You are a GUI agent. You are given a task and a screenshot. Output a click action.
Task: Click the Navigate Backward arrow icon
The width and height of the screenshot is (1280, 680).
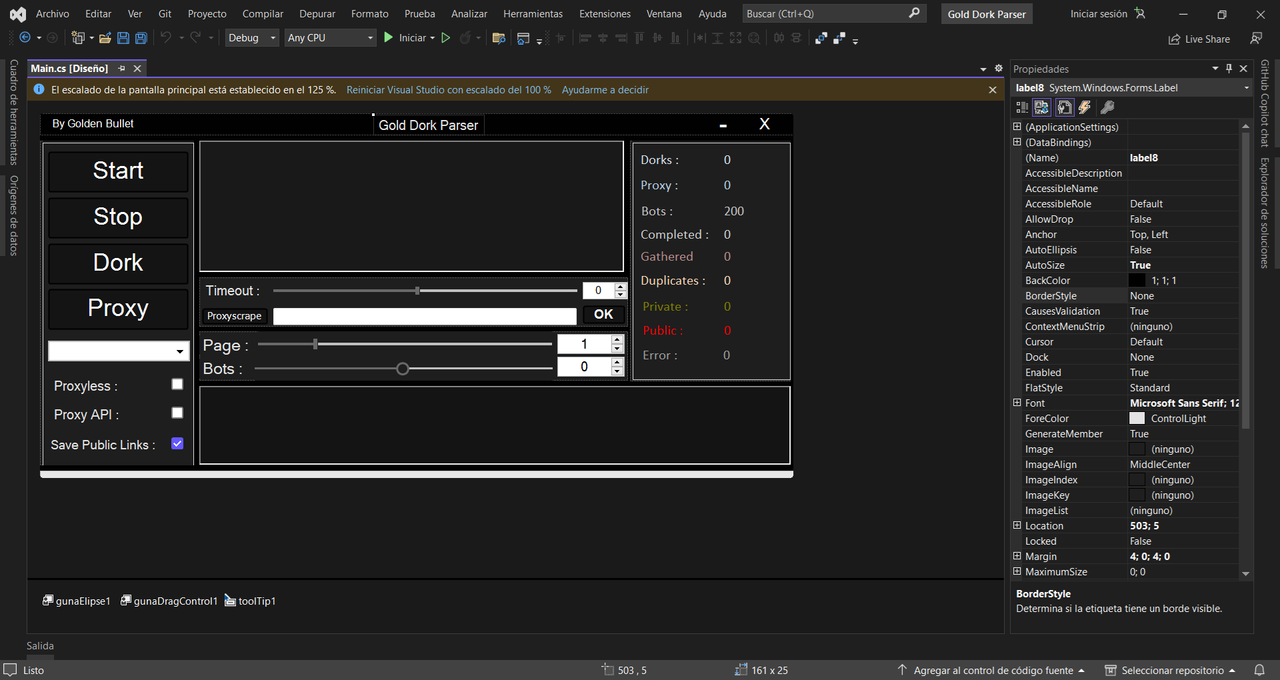pos(25,37)
